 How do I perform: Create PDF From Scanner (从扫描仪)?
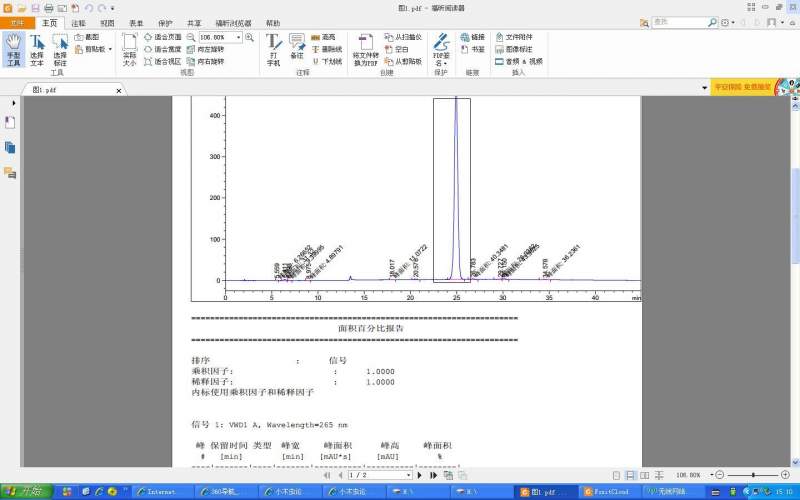[x=403, y=37]
